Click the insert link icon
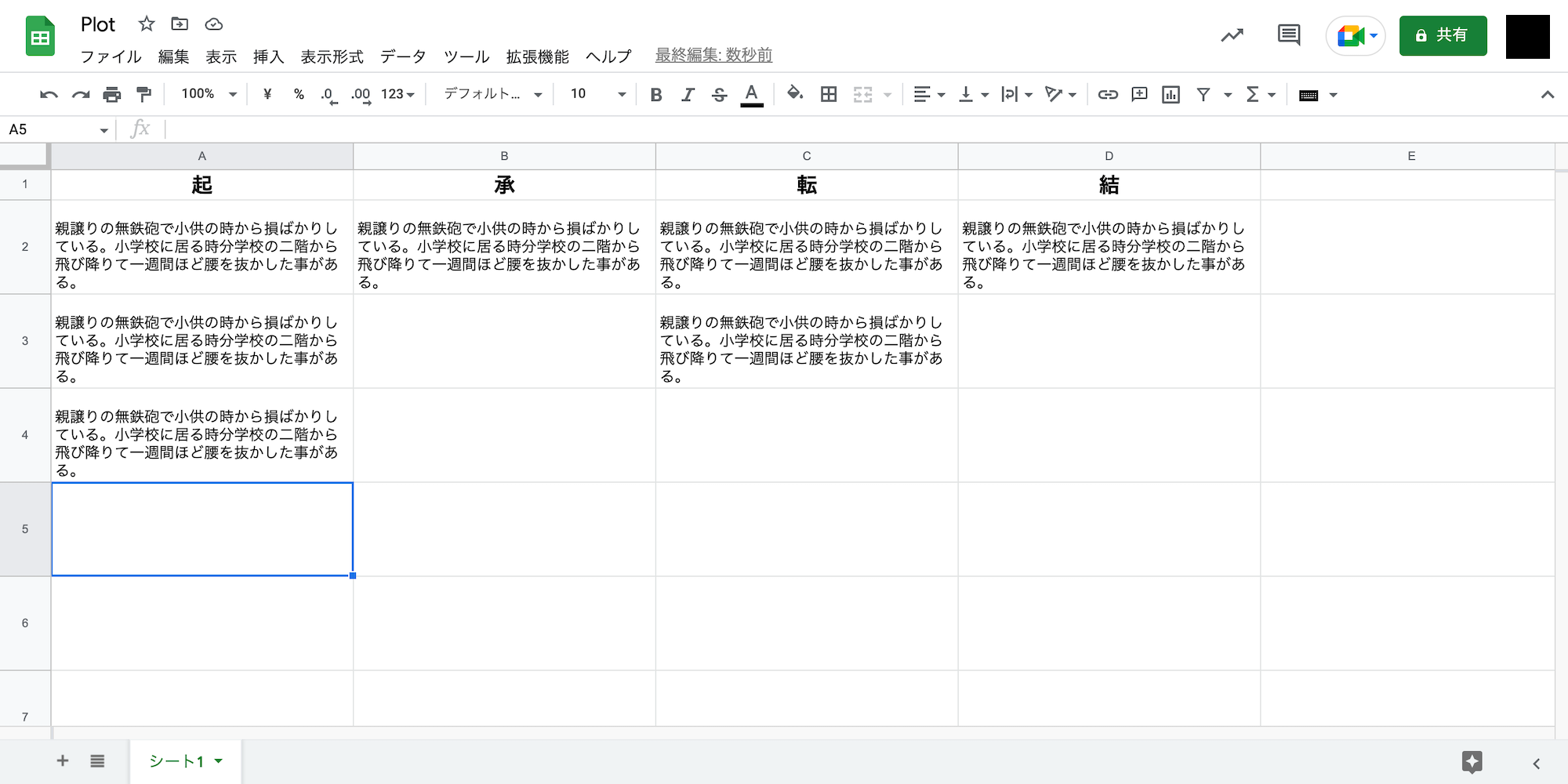This screenshot has height=784, width=1568. click(1108, 95)
